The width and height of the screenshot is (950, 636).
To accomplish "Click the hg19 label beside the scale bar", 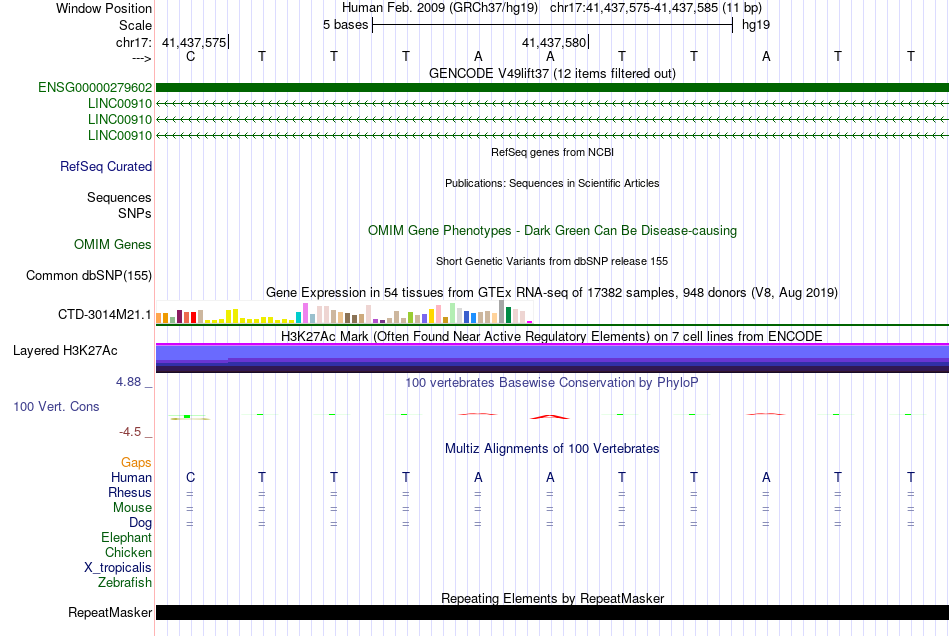I will [x=756, y=25].
